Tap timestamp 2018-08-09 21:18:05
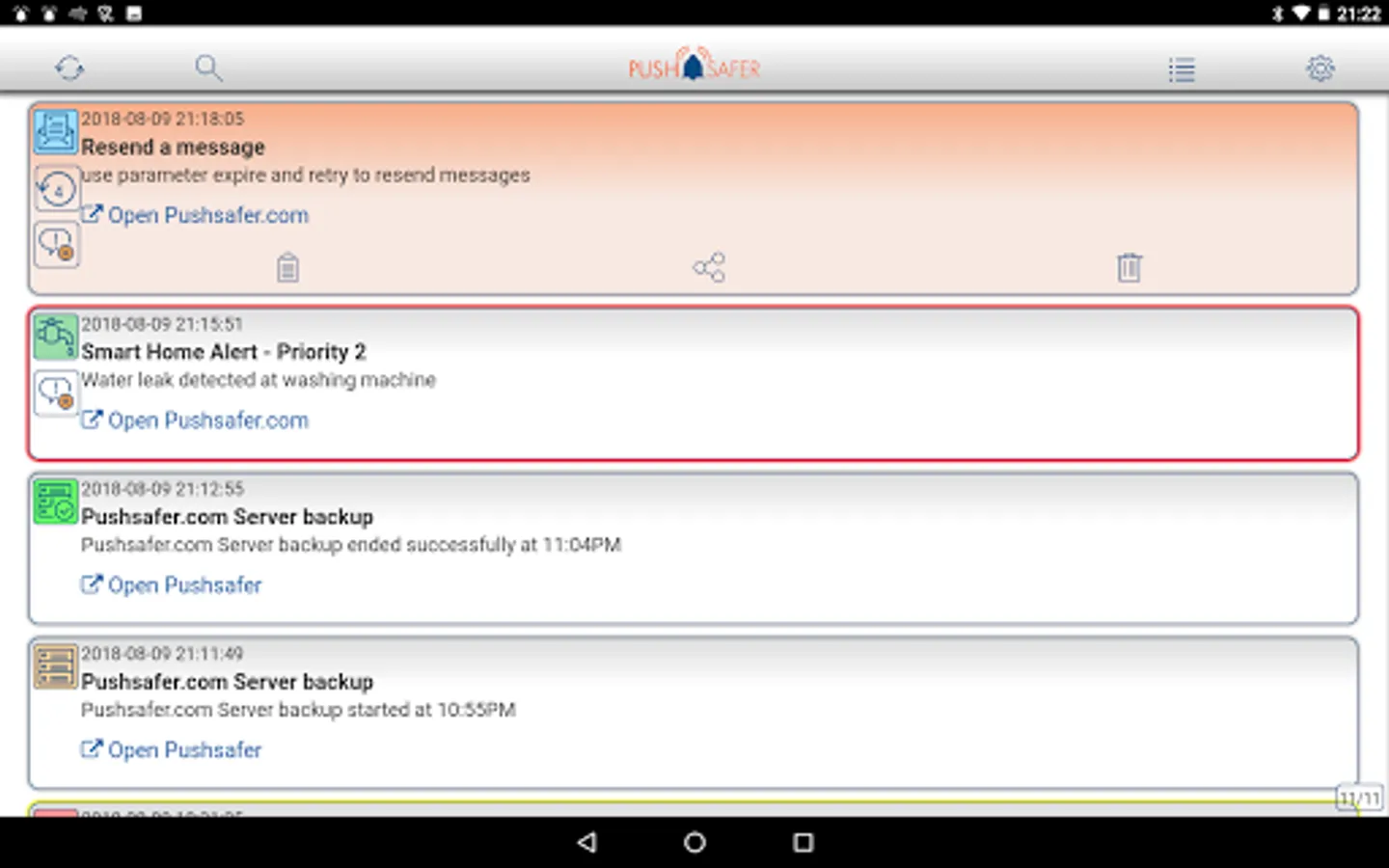The width and height of the screenshot is (1389, 868). point(162,119)
